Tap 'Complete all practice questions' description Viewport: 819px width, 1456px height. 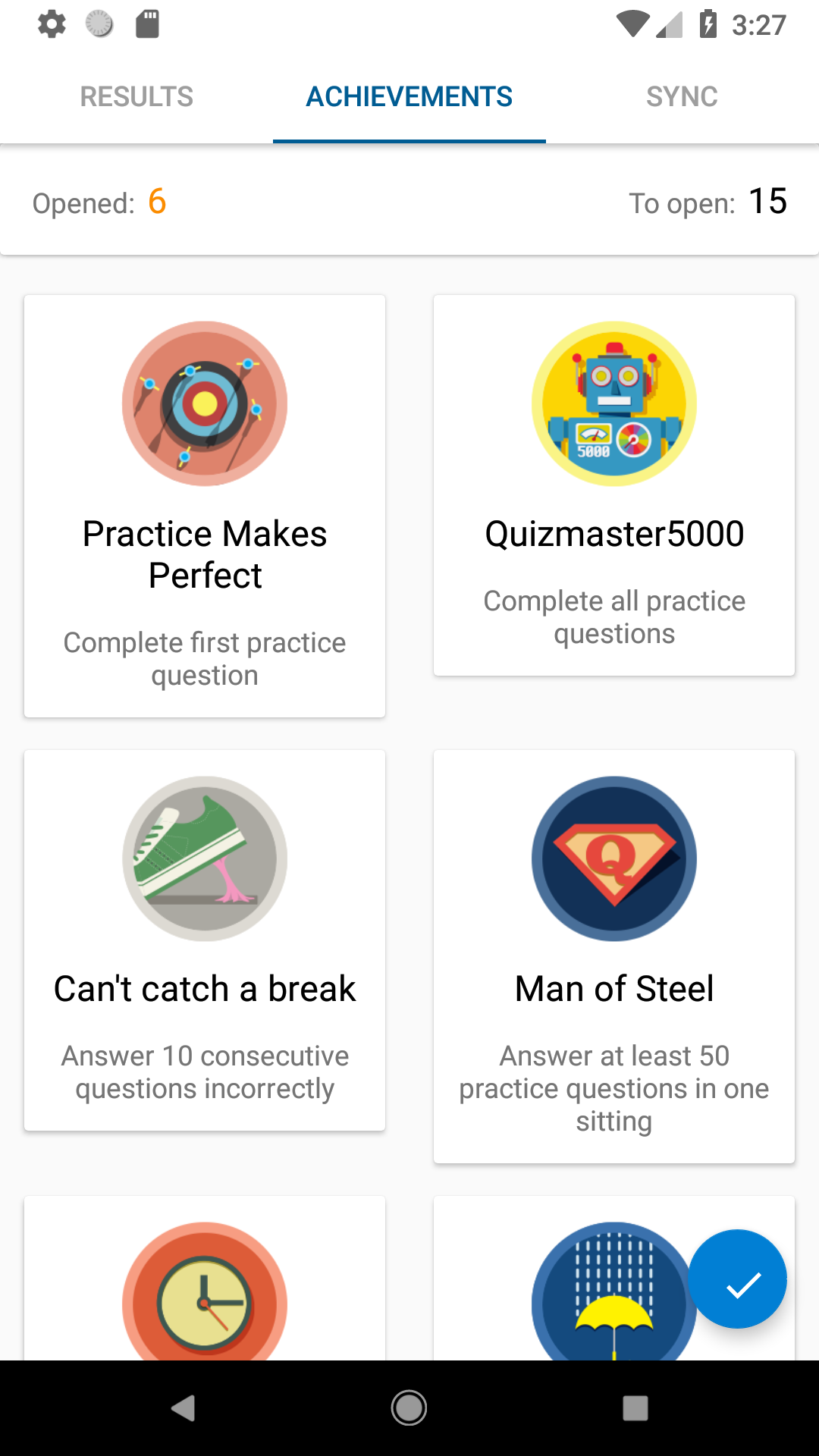click(614, 617)
